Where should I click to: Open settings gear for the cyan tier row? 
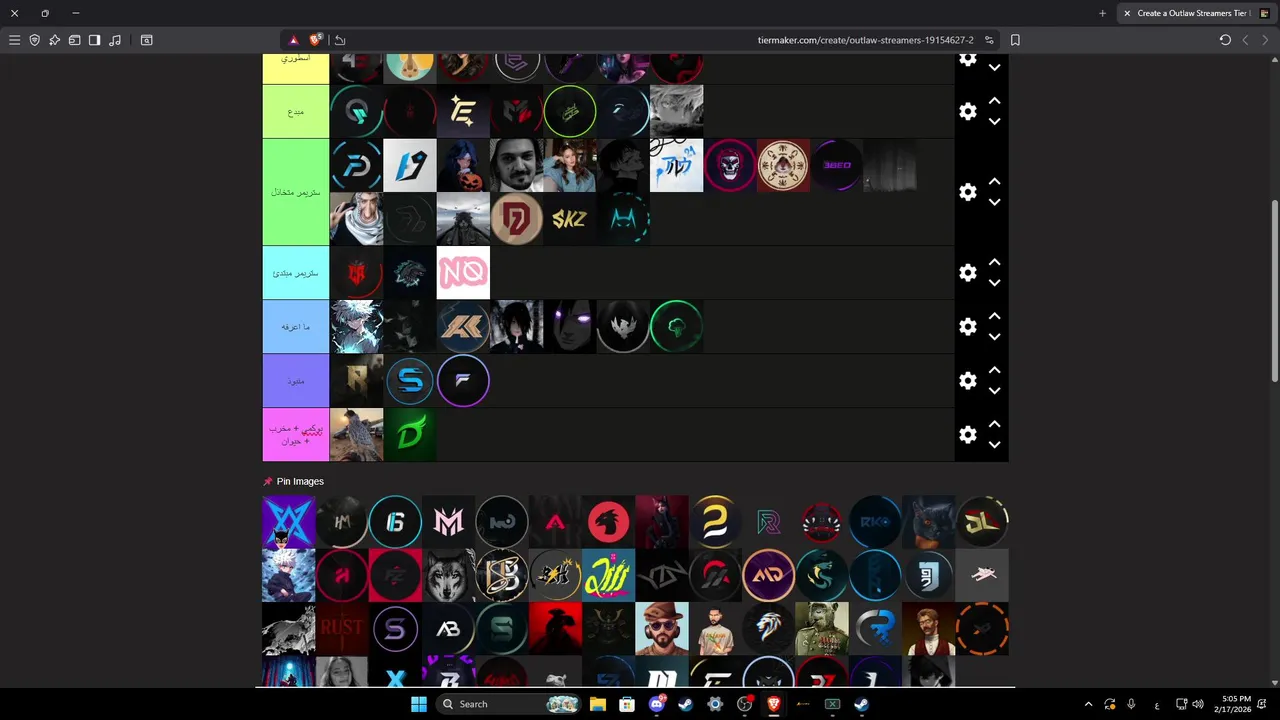967,273
